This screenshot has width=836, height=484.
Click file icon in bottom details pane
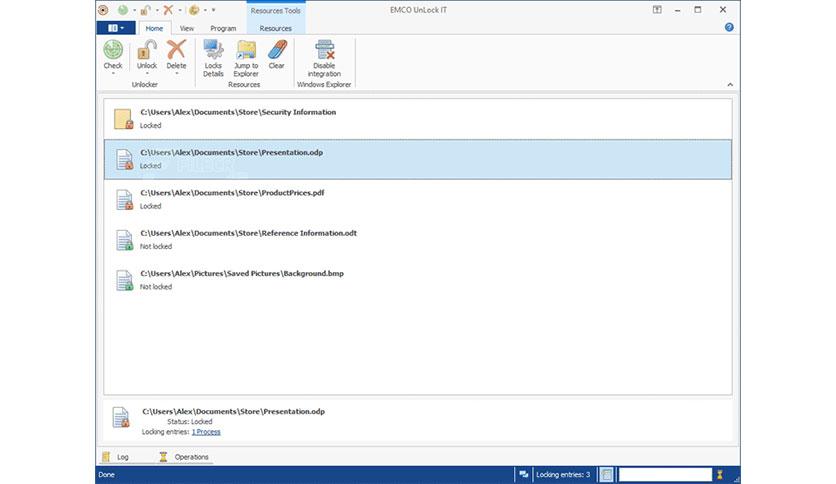121,417
